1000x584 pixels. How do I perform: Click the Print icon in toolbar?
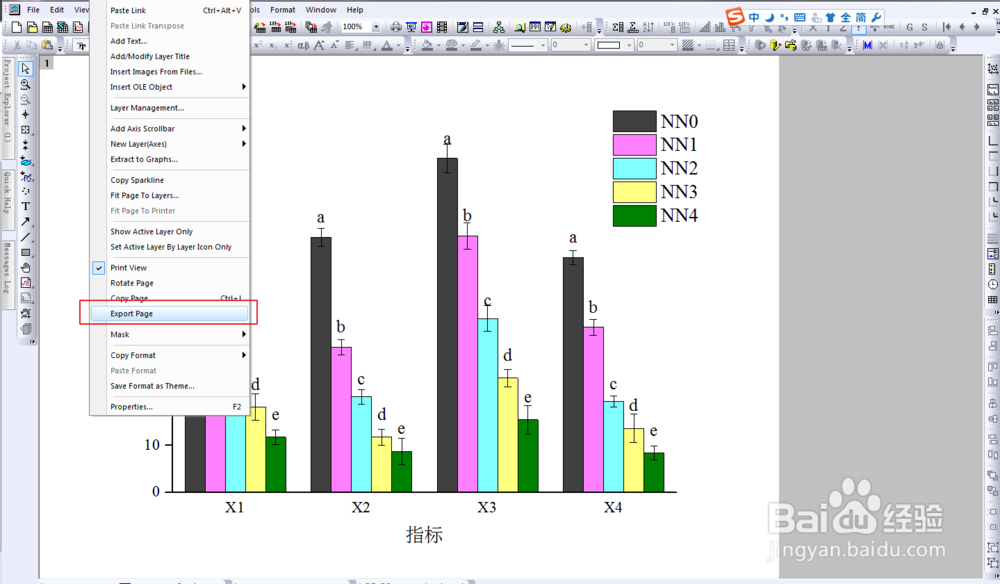(396, 27)
